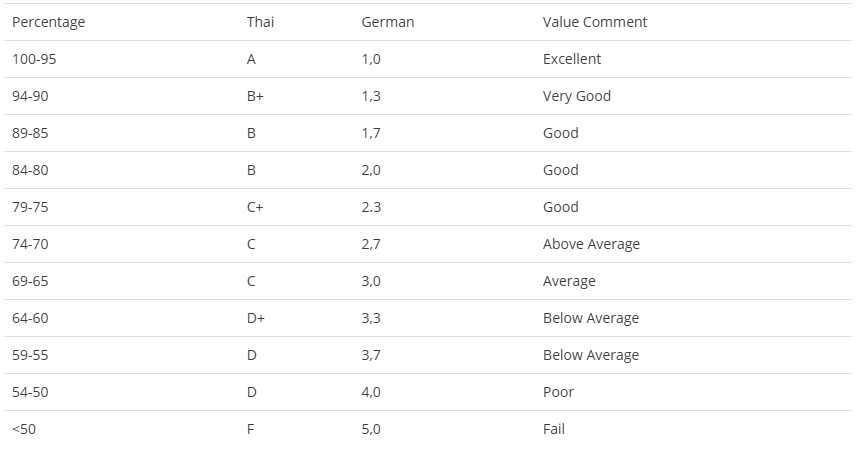Image resolution: width=856 pixels, height=455 pixels.
Task: Click the D+ Thai grade cell
Action: click(x=255, y=318)
